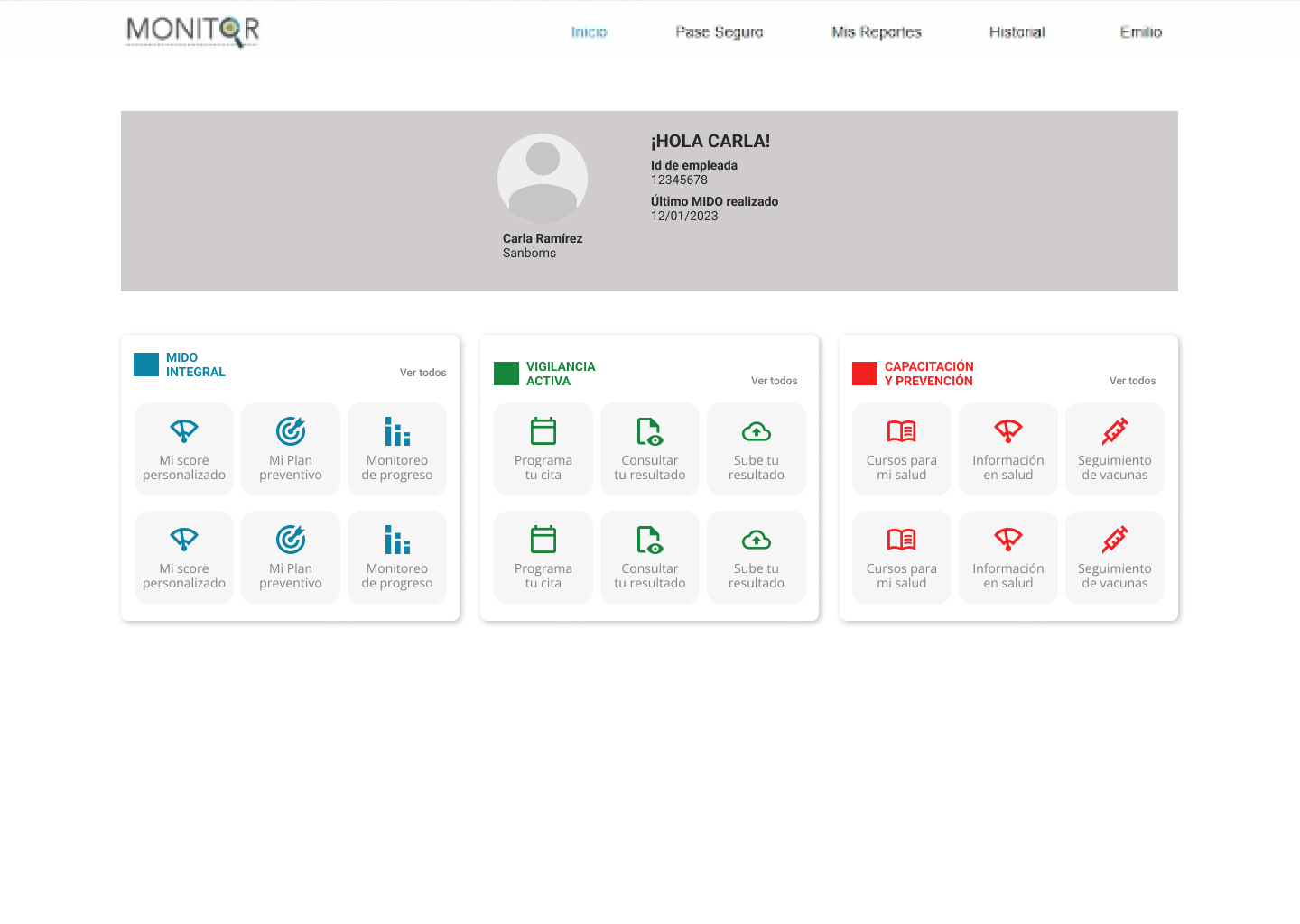Click first-row Seguimiento de vacunas syringe icon
1300x924 pixels.
[1115, 431]
